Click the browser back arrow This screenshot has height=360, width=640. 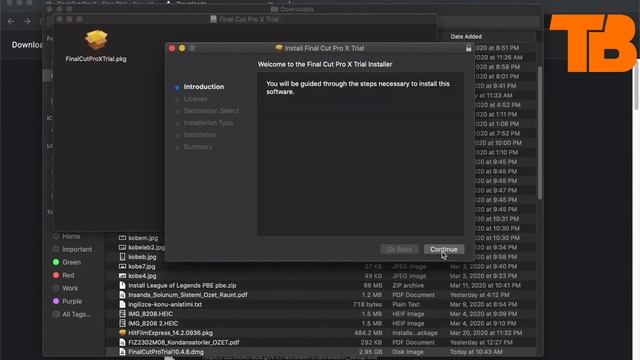pos(11,21)
